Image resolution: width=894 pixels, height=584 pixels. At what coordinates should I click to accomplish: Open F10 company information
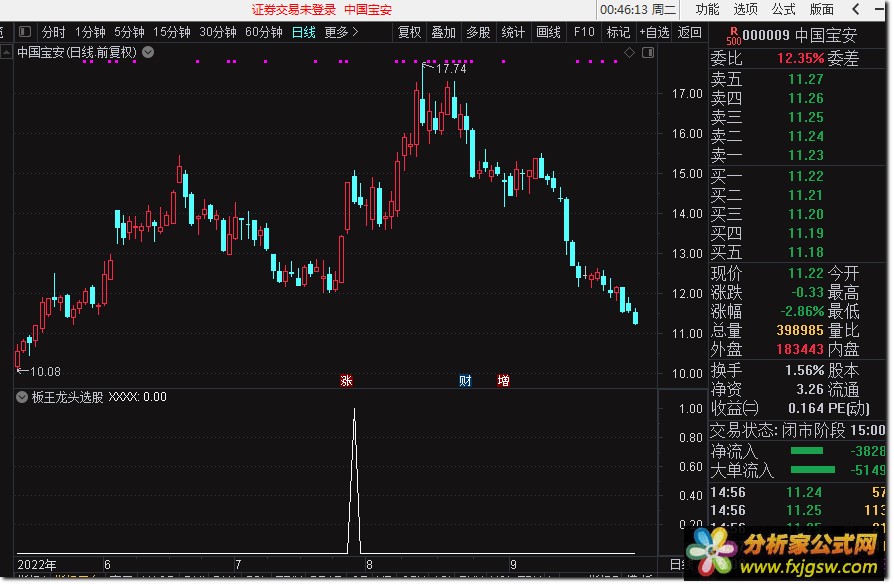pyautogui.click(x=584, y=32)
